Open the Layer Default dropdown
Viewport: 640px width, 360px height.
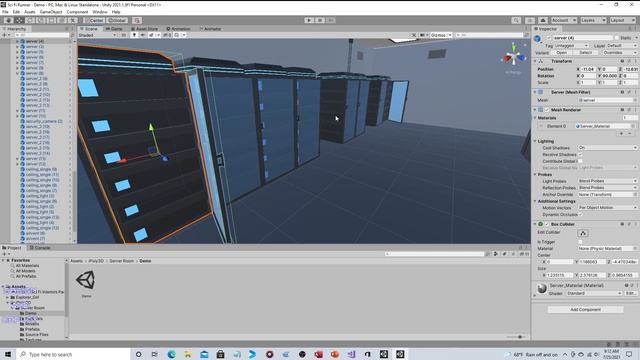(622, 46)
